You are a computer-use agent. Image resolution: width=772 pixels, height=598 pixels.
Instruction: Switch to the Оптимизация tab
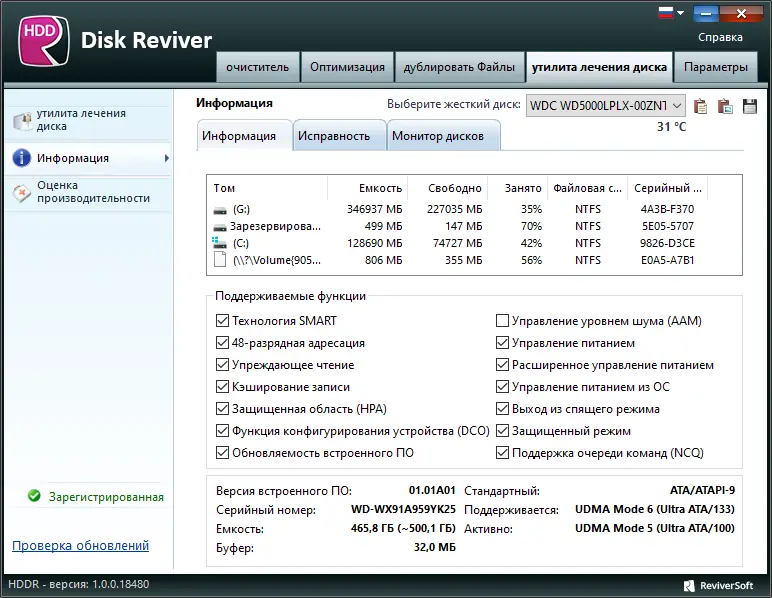tap(347, 67)
